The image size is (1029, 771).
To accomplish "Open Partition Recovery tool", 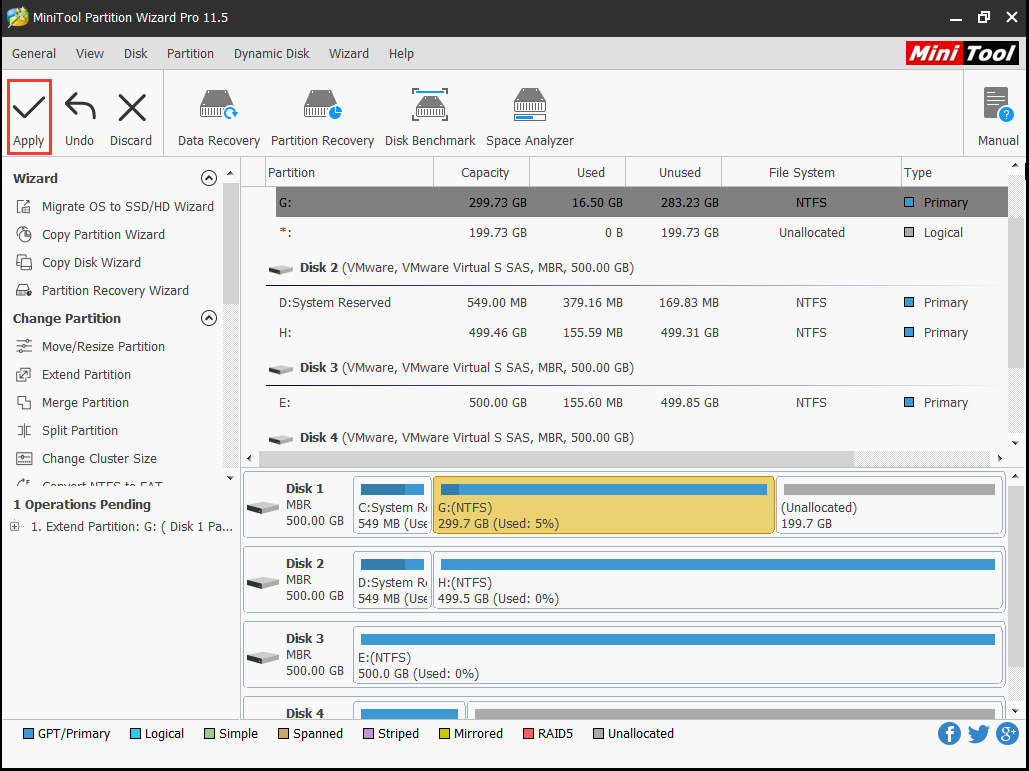I will 322,118.
